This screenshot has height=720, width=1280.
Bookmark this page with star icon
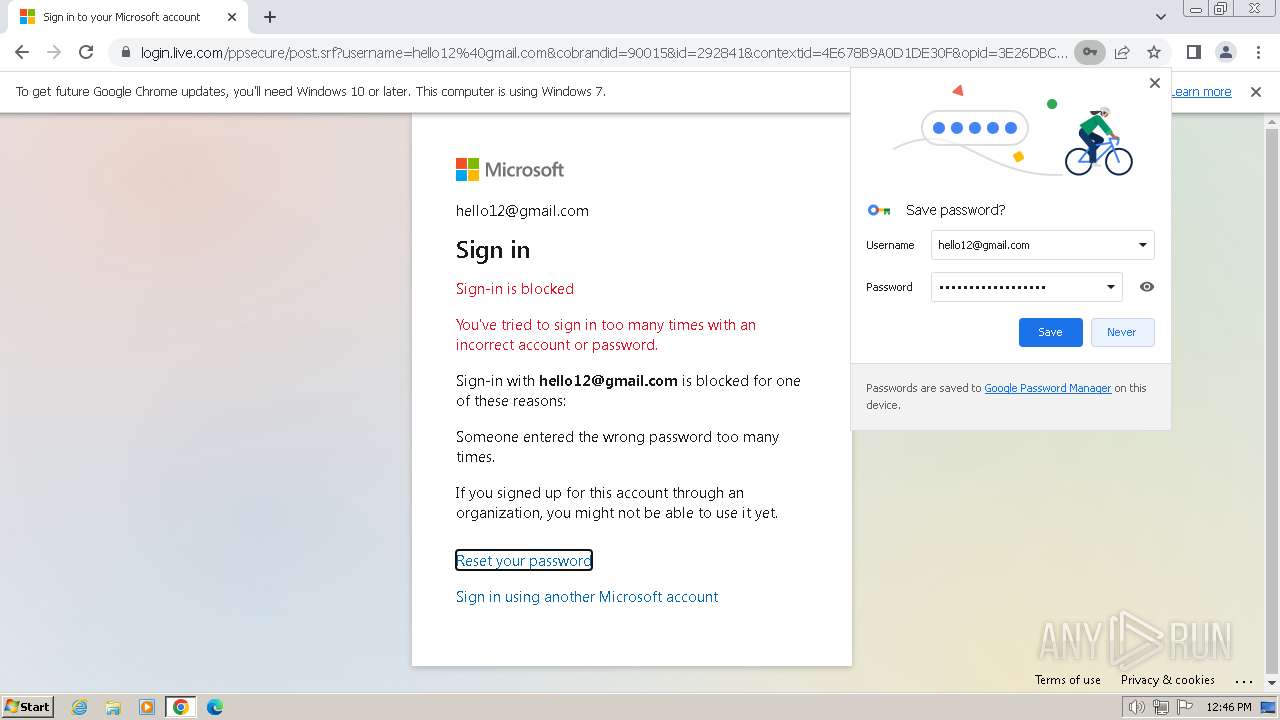click(x=1154, y=52)
